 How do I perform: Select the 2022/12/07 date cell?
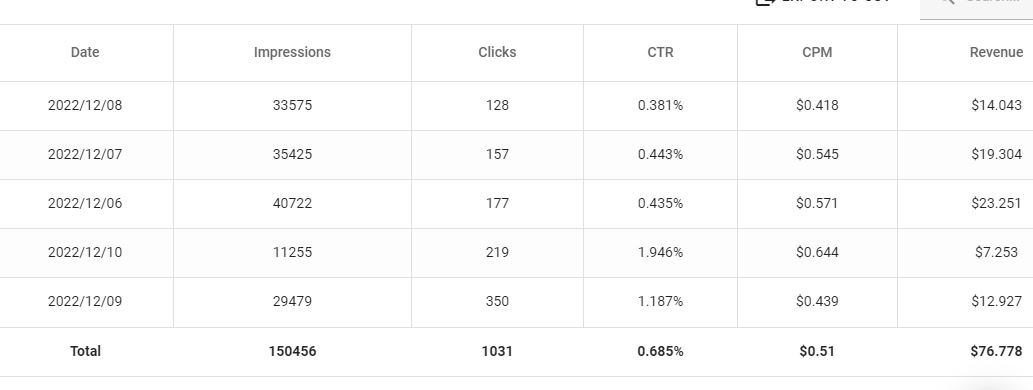point(85,154)
